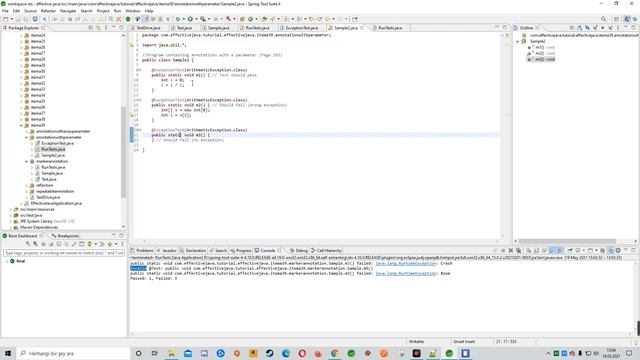Open the Debug button dropdown arrow
The height and width of the screenshot is (360, 640).
coord(184,19)
